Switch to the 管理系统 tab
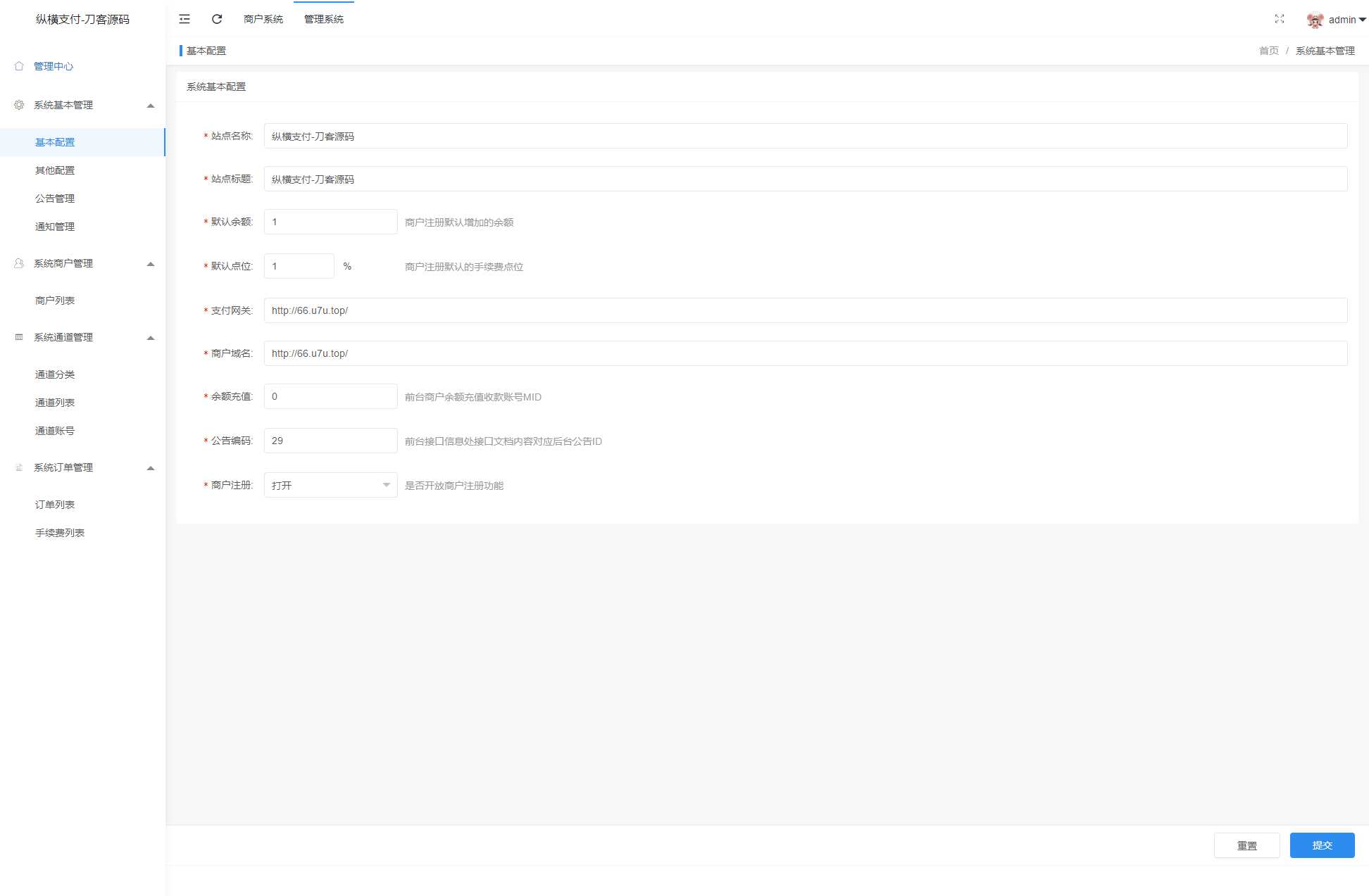 point(324,19)
